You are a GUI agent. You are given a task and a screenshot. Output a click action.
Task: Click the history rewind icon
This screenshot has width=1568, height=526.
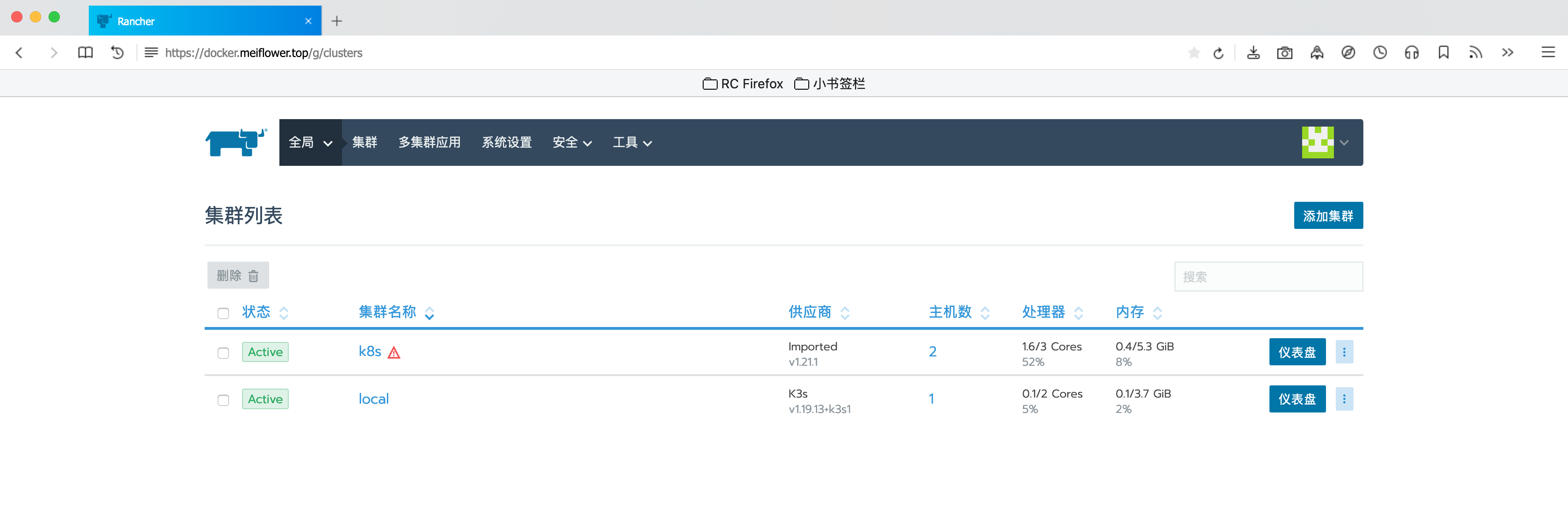click(117, 53)
